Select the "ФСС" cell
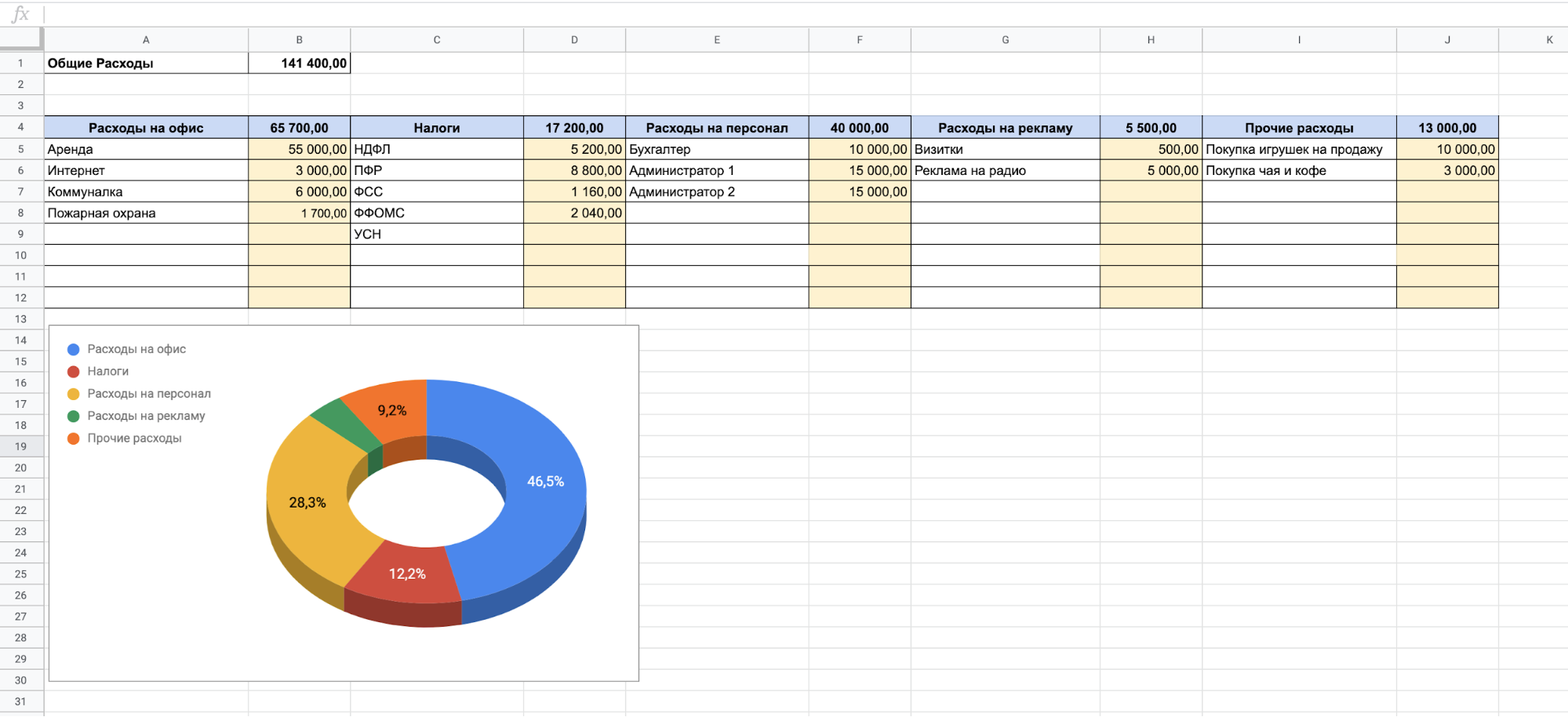 437,191
